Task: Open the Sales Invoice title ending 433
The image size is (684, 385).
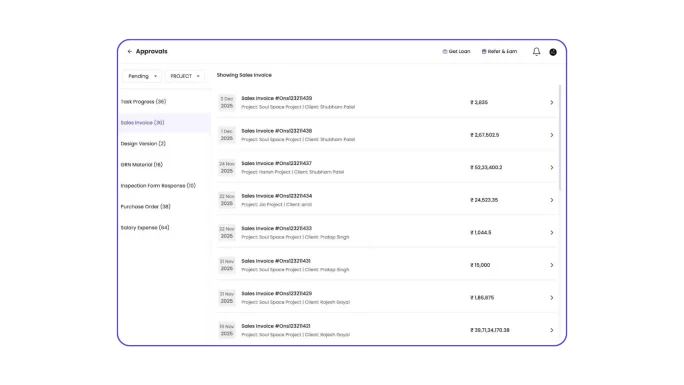Action: click(x=277, y=228)
